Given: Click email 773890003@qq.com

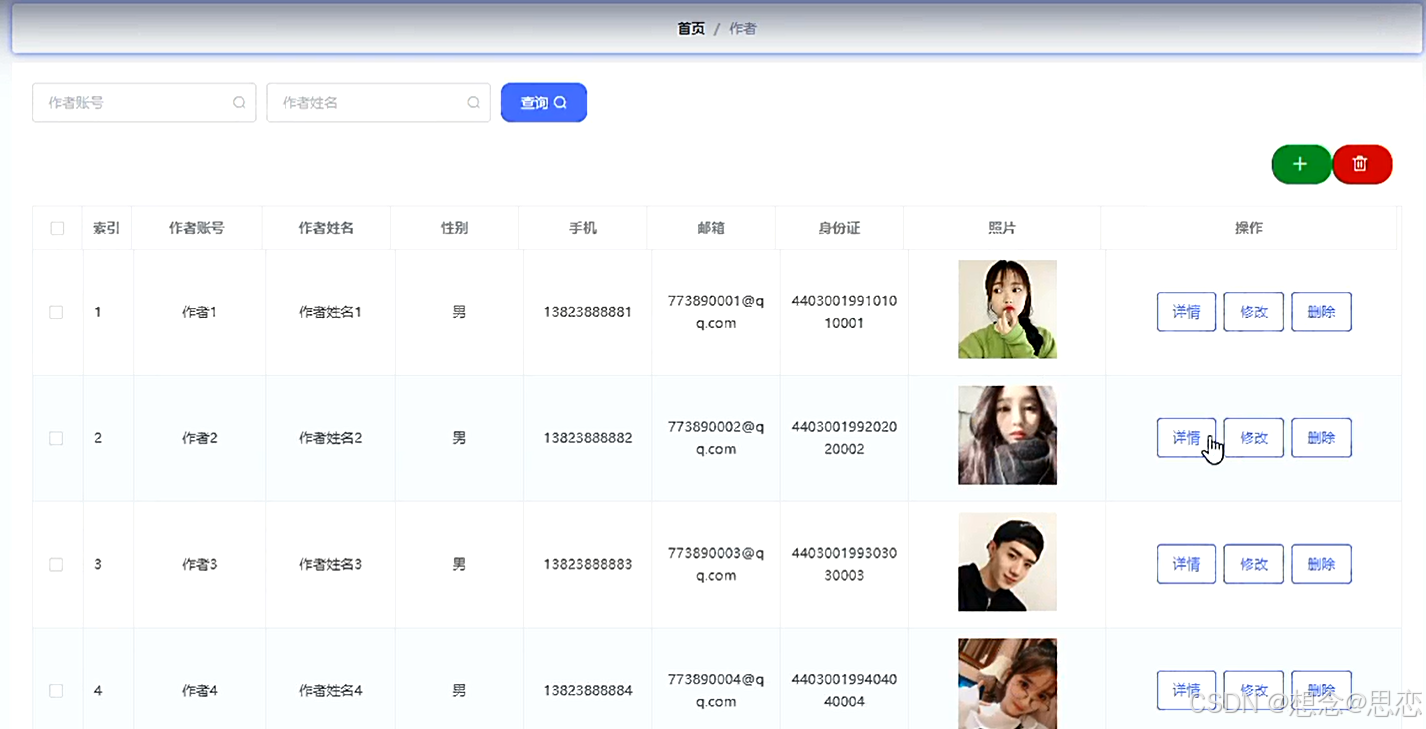Looking at the screenshot, I should (716, 564).
